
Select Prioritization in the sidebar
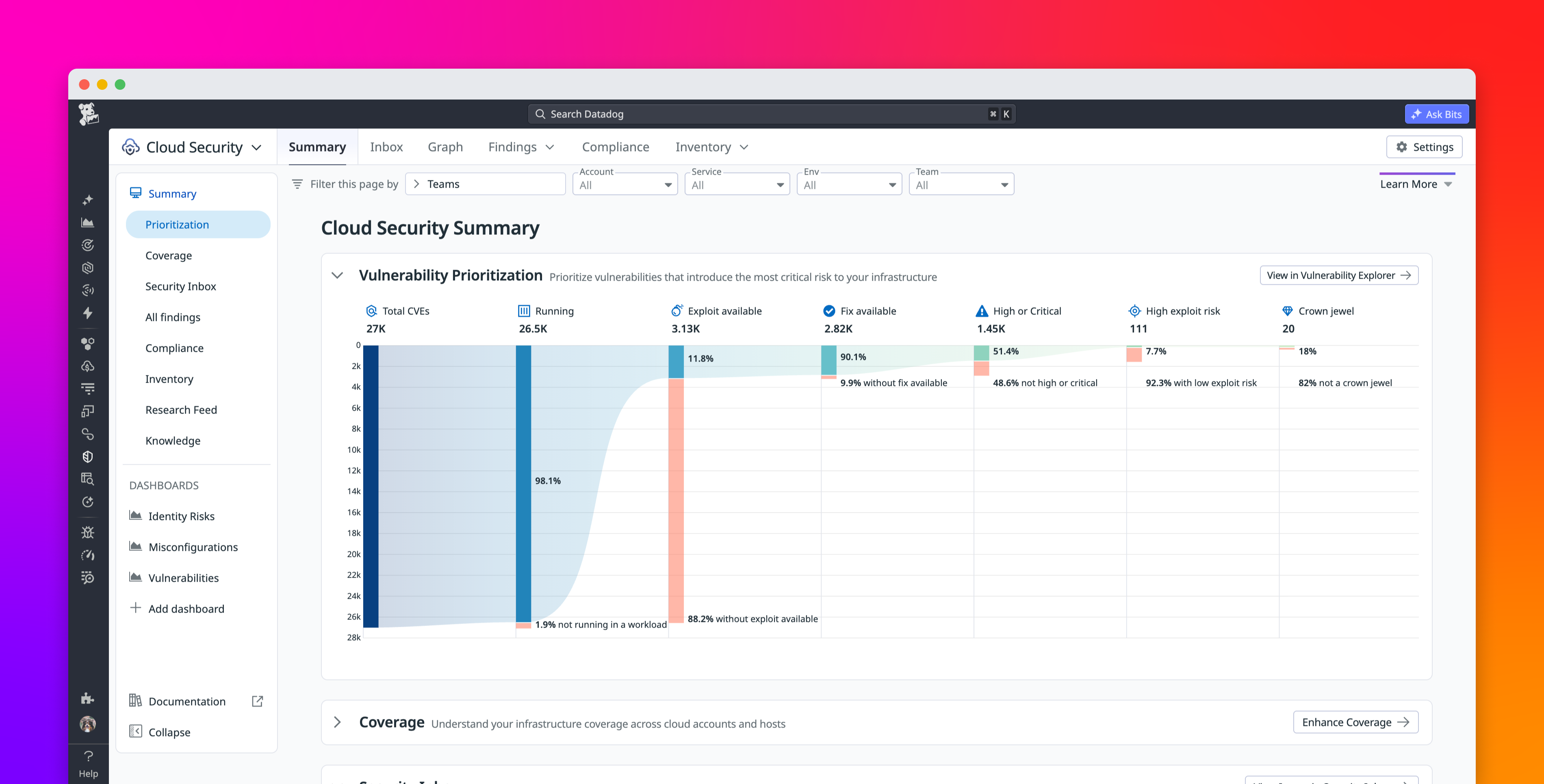pyautogui.click(x=198, y=224)
